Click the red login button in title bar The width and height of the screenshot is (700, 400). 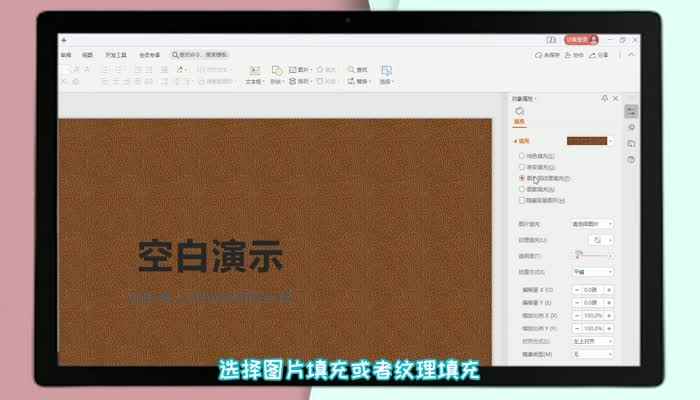coord(581,40)
